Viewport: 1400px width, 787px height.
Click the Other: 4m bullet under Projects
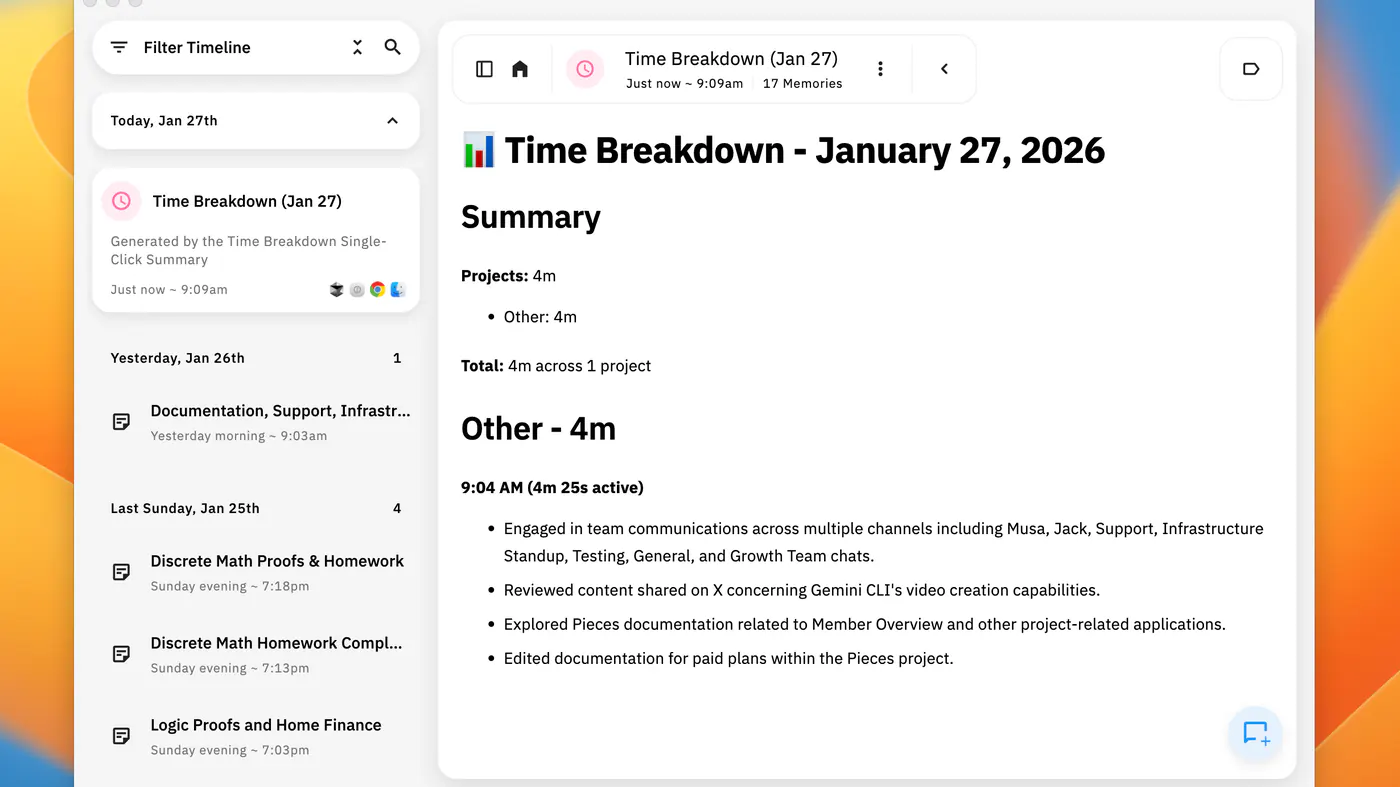tap(540, 317)
